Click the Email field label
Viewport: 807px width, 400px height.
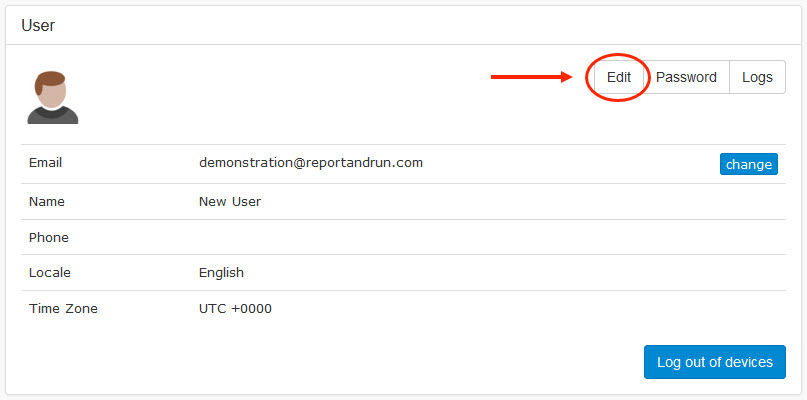point(46,162)
